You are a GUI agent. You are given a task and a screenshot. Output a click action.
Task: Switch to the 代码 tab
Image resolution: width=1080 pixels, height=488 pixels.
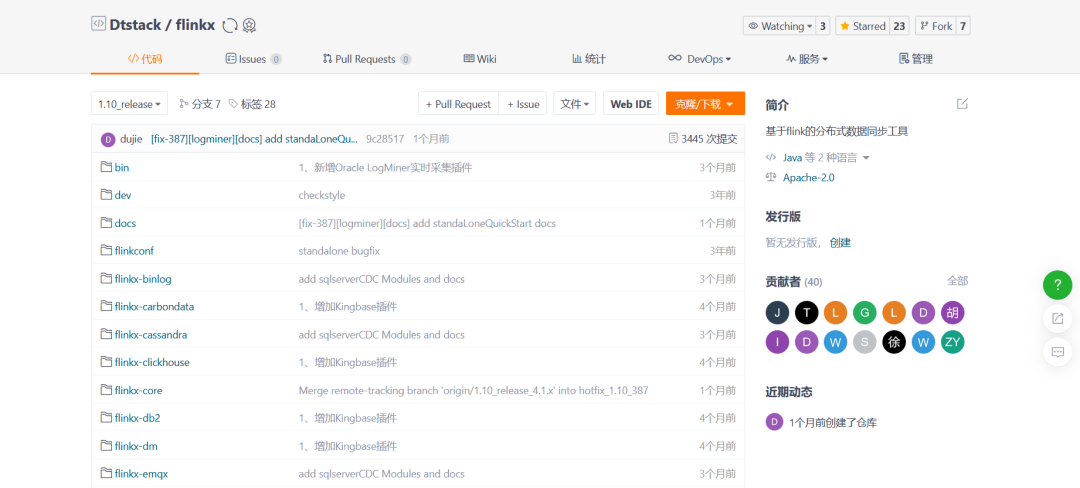point(145,59)
